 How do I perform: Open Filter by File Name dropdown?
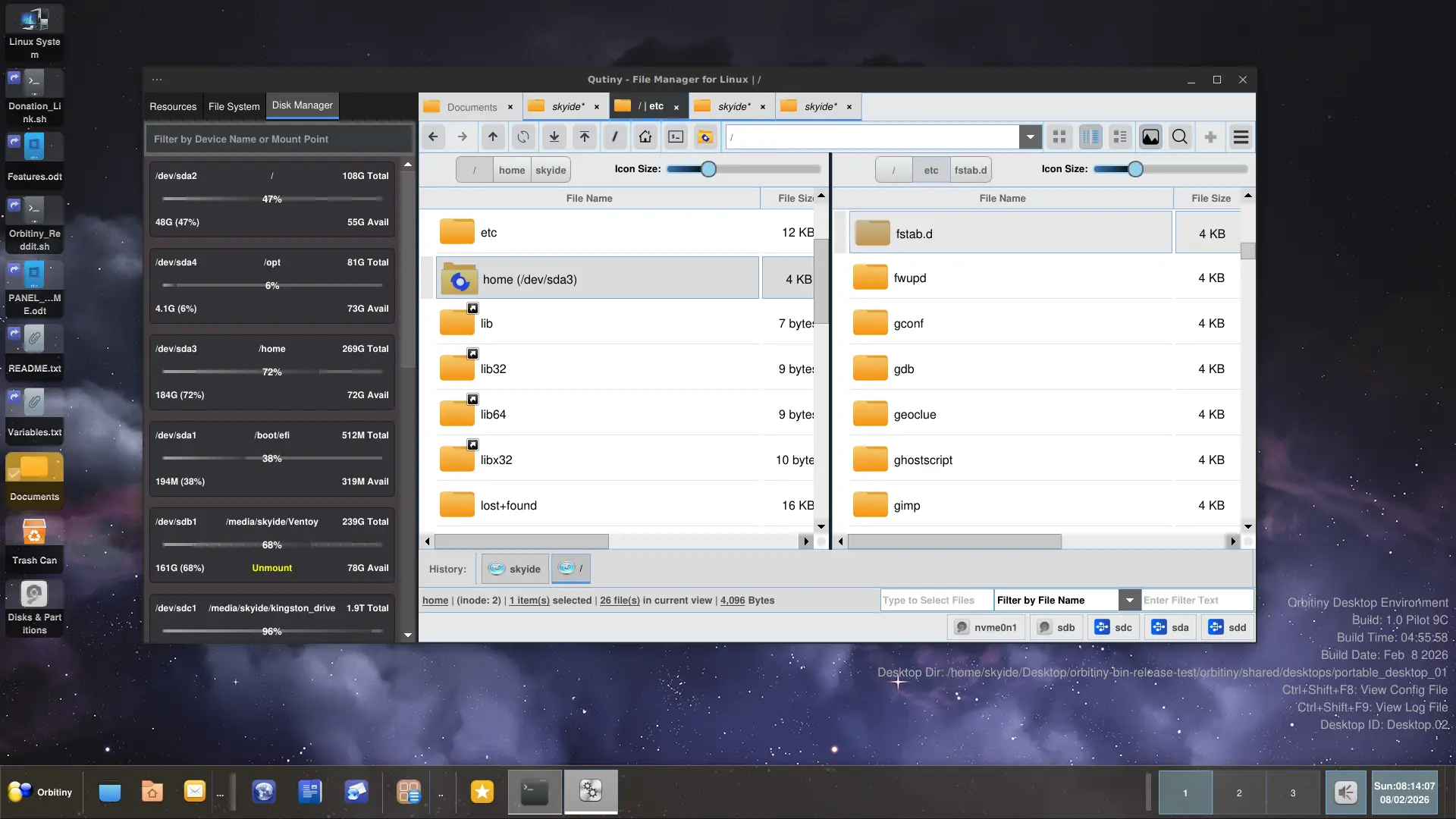pos(1129,600)
